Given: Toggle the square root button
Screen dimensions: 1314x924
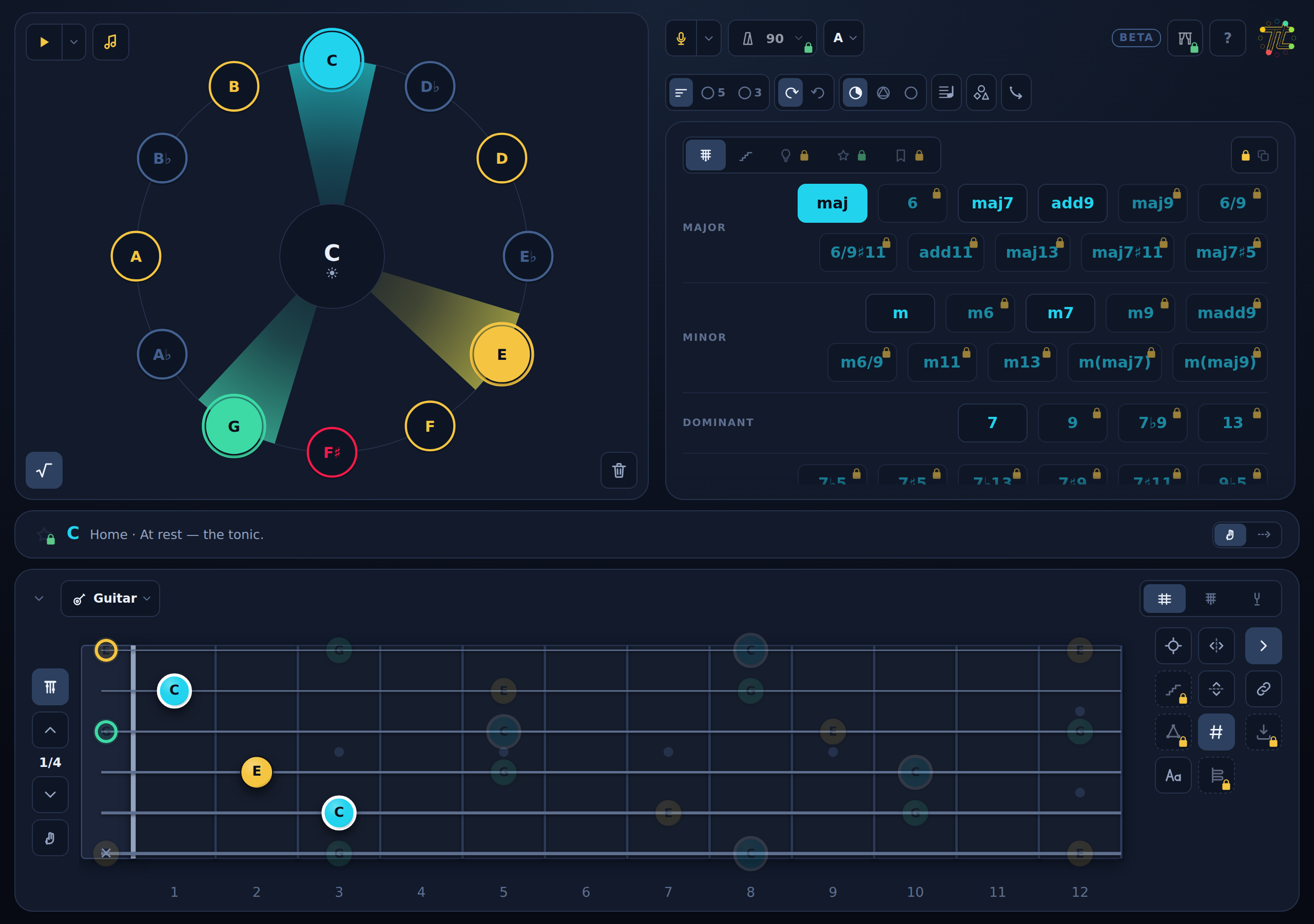Looking at the screenshot, I should (44, 471).
